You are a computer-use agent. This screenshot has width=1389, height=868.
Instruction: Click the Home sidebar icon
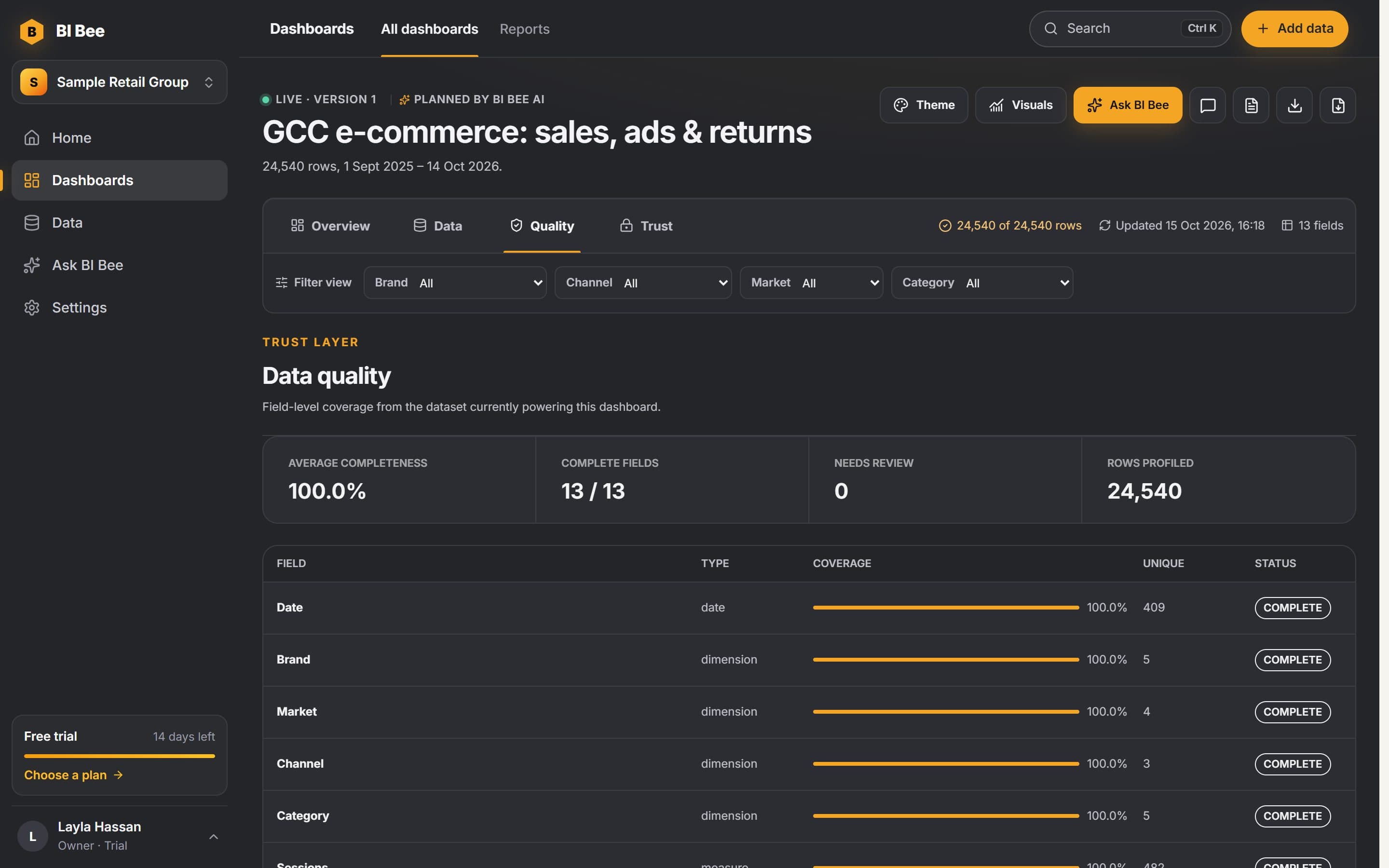click(31, 138)
